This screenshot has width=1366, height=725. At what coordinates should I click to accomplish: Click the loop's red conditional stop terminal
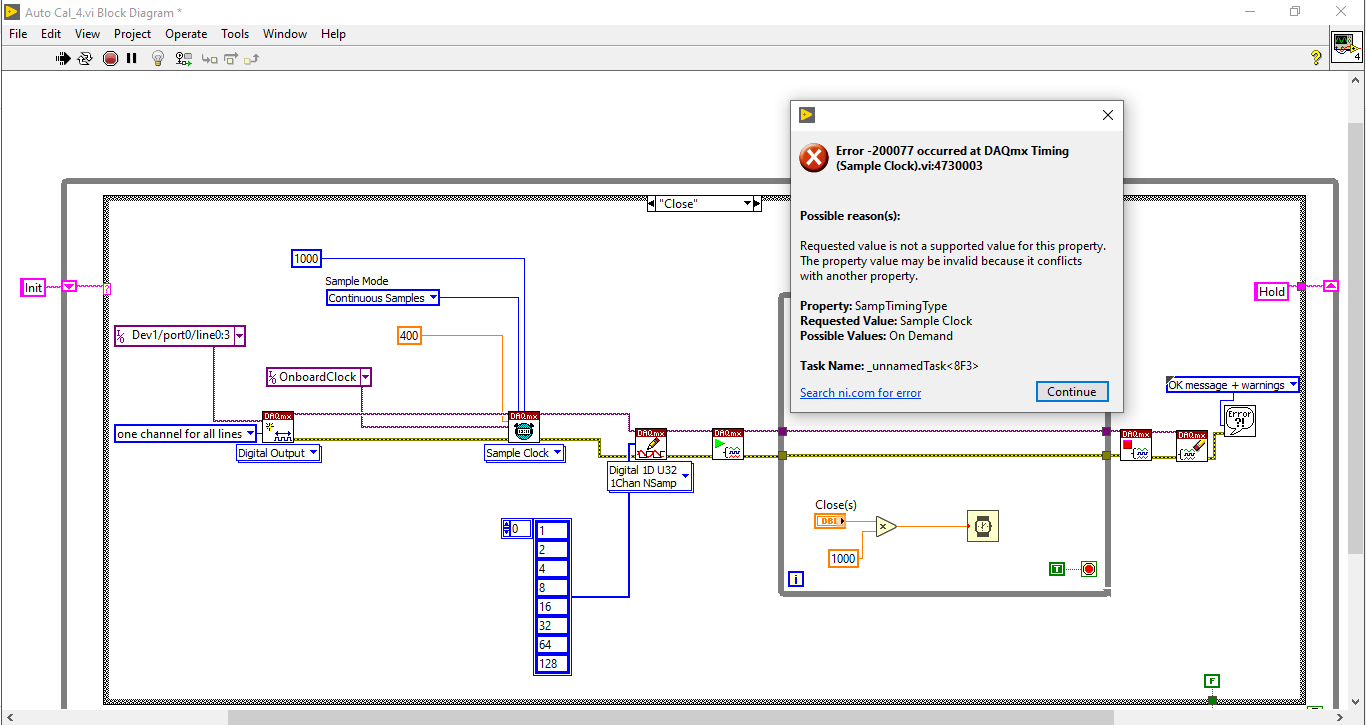click(1089, 568)
